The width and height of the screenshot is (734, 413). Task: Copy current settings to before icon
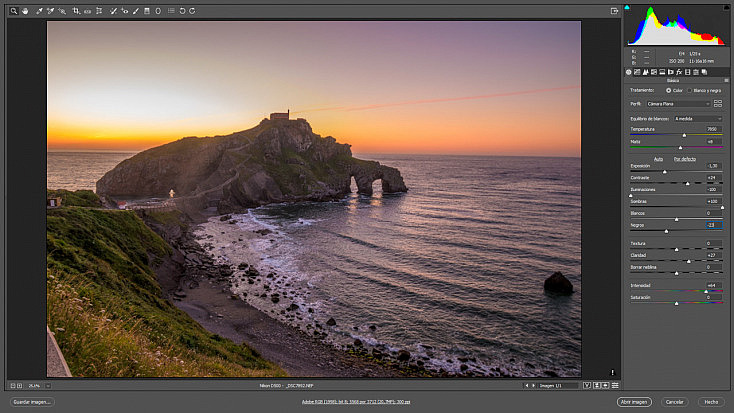click(606, 385)
